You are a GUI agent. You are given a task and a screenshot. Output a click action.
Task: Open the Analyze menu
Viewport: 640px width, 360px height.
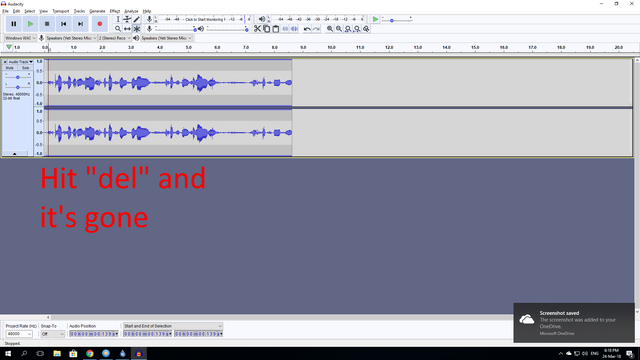pos(131,11)
